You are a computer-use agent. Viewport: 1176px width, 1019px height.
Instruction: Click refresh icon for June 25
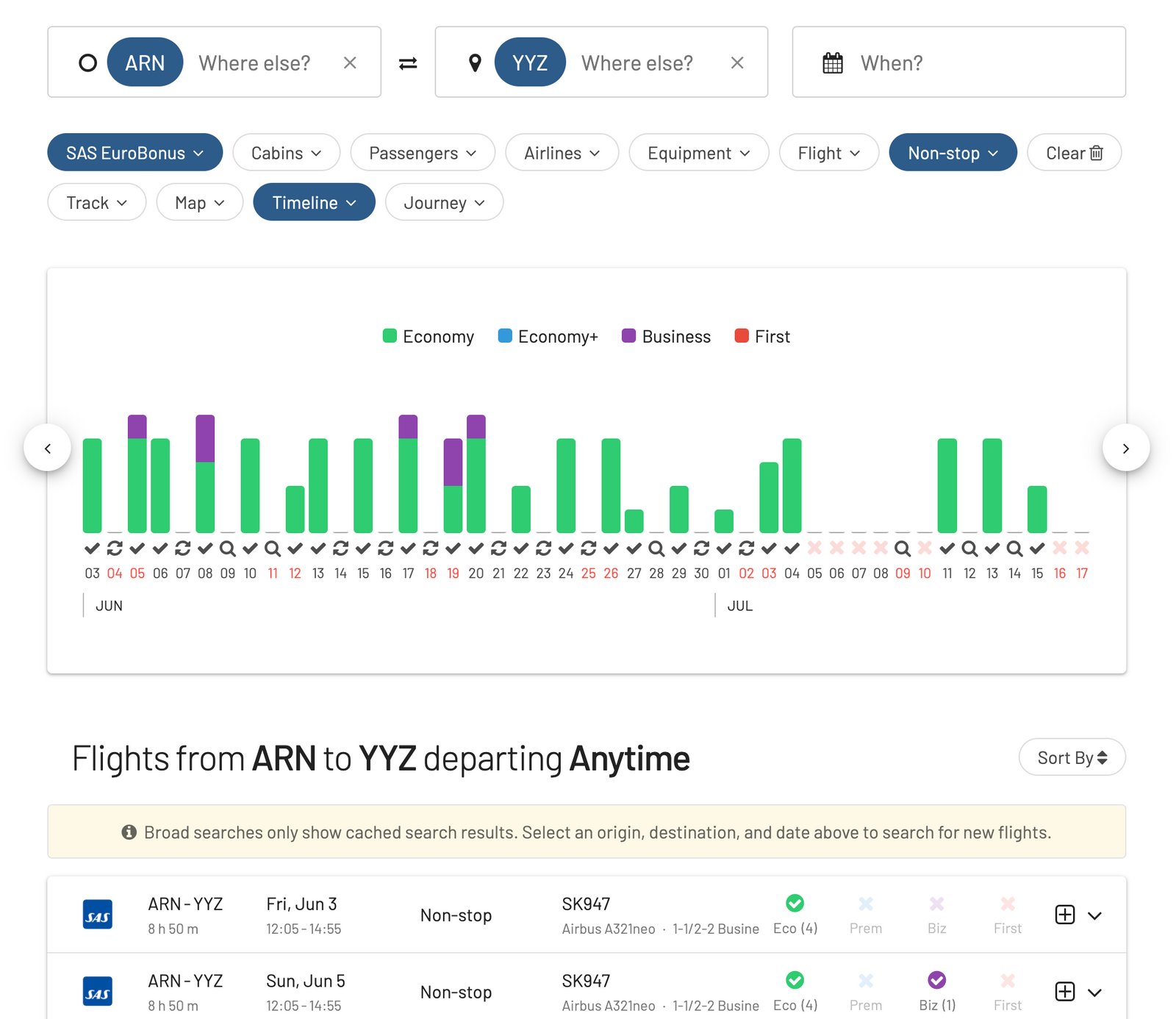point(589,548)
